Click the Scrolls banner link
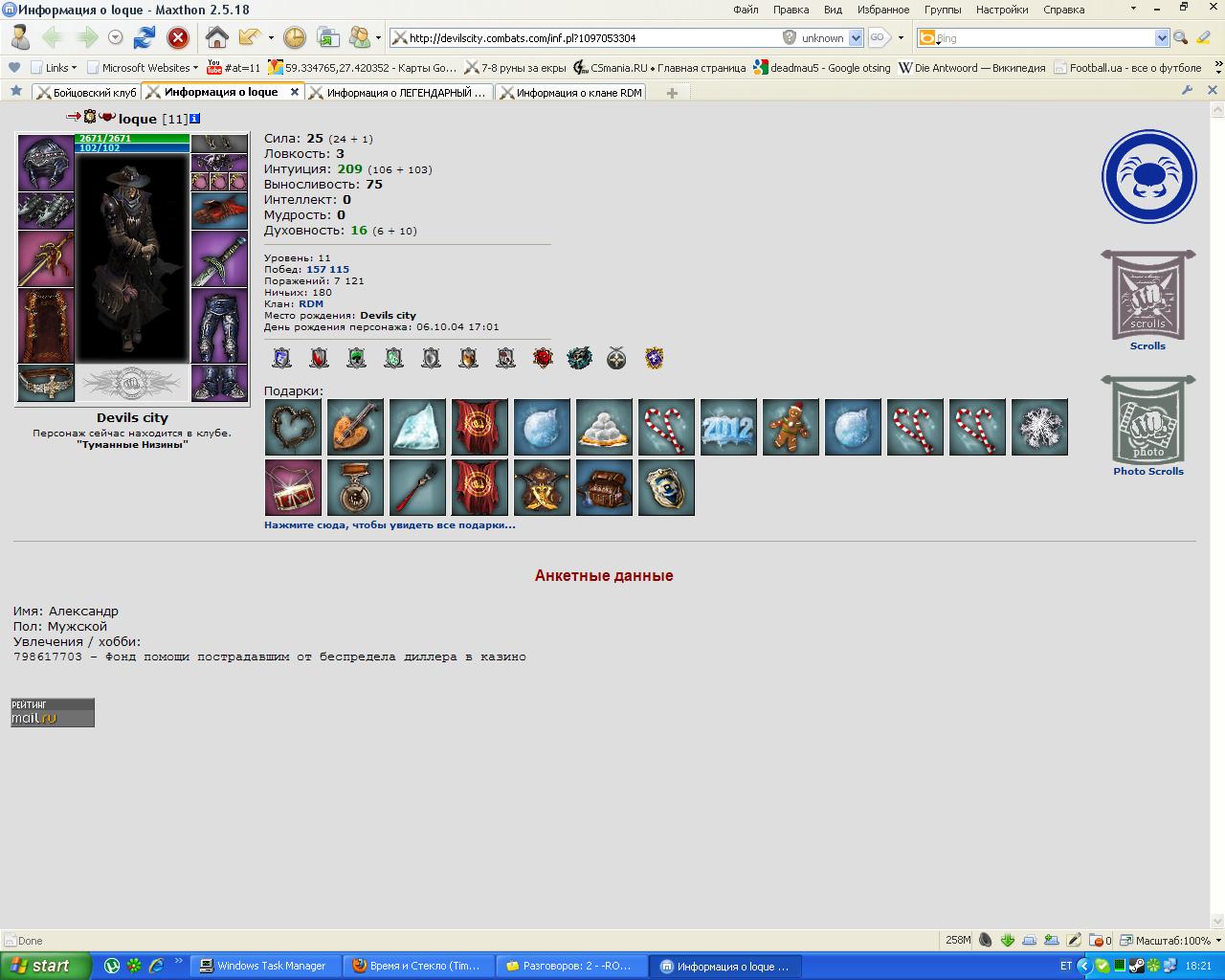1225x980 pixels. pos(1147,301)
